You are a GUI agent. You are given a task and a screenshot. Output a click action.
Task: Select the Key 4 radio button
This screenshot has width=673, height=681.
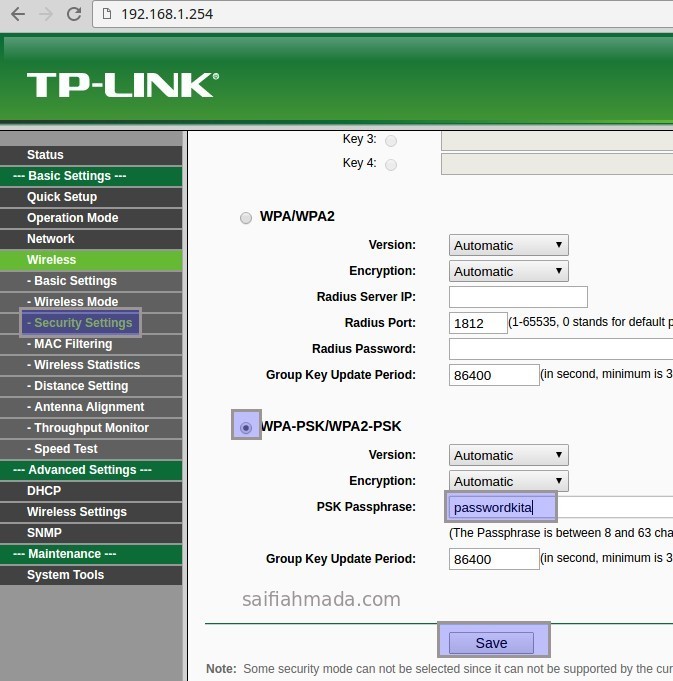(x=391, y=165)
